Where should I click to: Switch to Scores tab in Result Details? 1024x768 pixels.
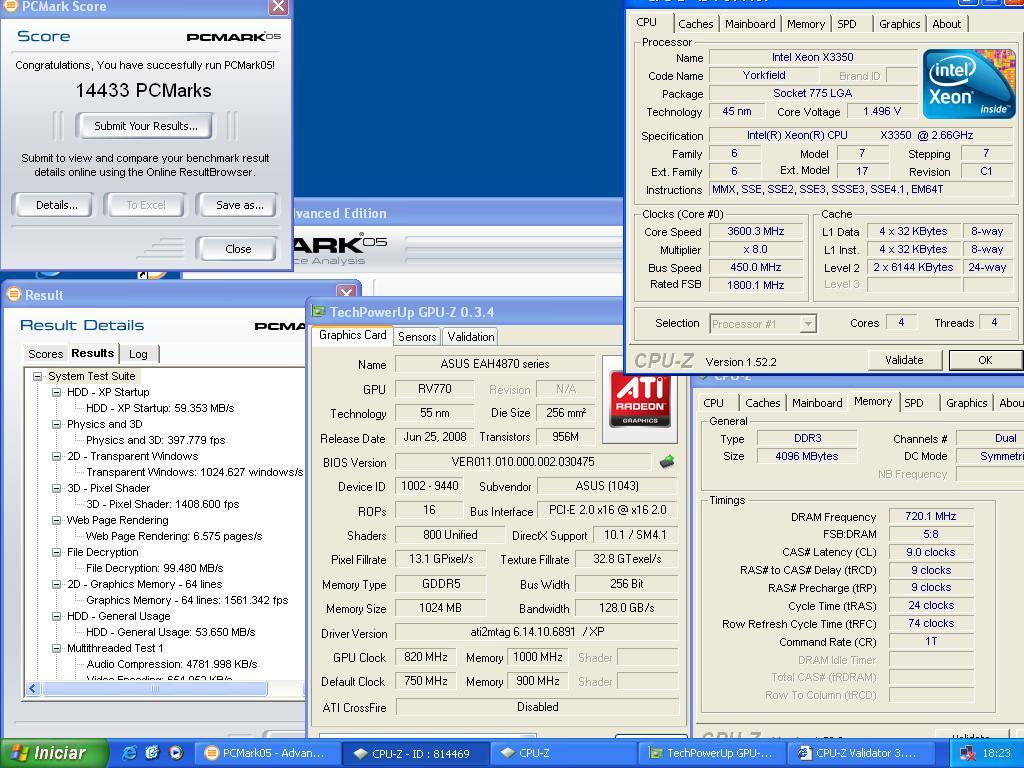pos(45,354)
